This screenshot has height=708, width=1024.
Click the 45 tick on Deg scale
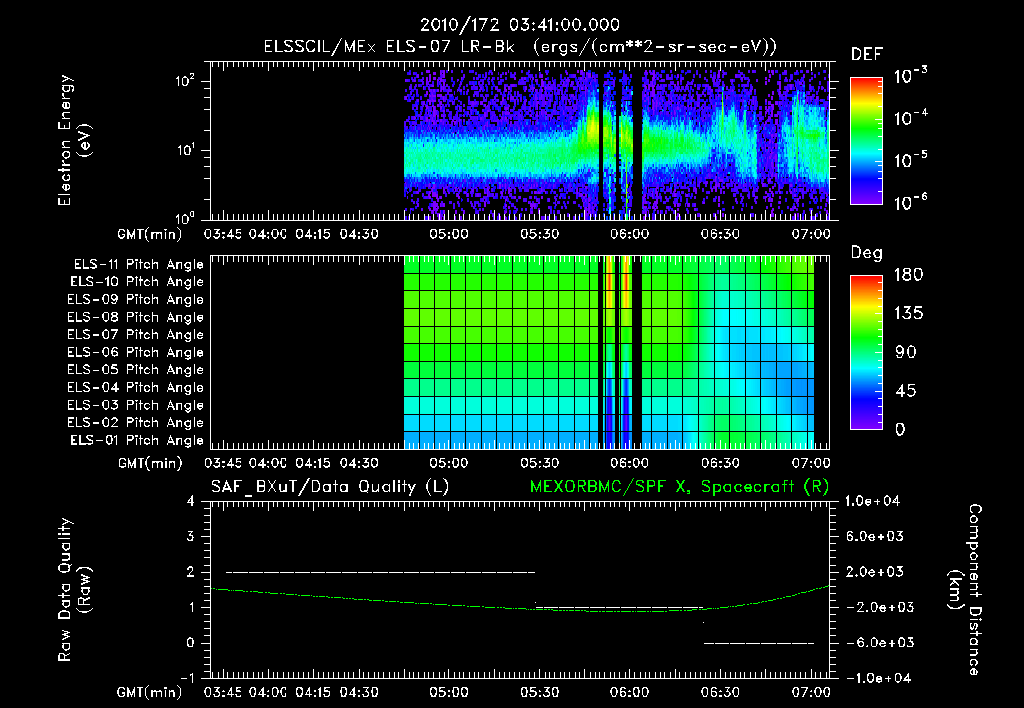(906, 391)
